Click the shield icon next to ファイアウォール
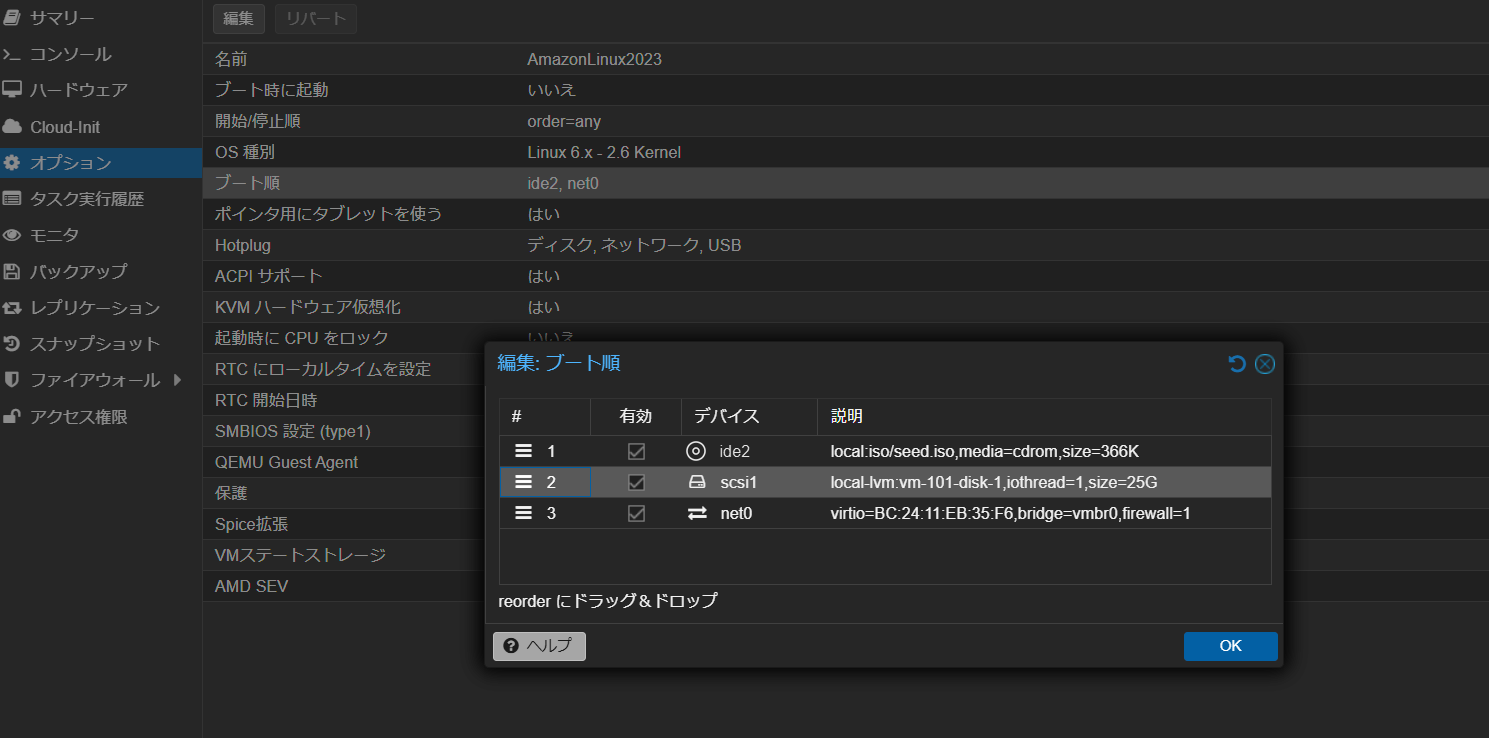1489x738 pixels. tap(12, 380)
